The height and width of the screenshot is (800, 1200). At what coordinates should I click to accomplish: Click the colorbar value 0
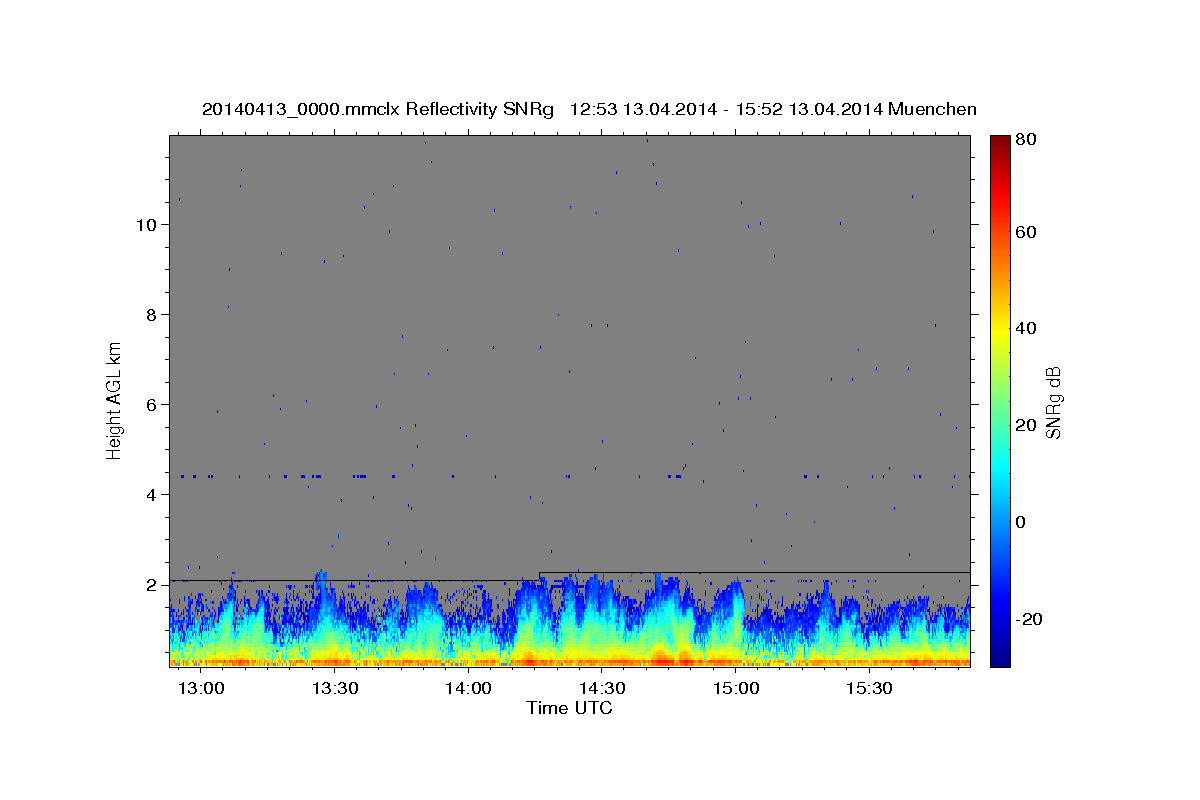pos(1022,522)
